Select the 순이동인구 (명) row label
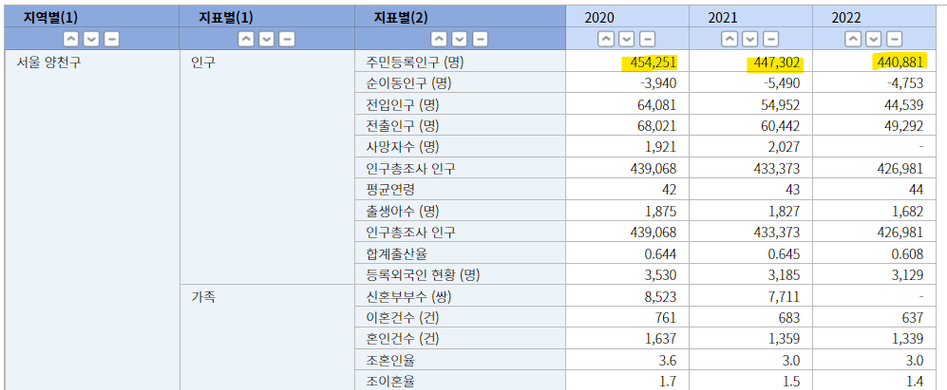This screenshot has width=947, height=390. [408, 83]
